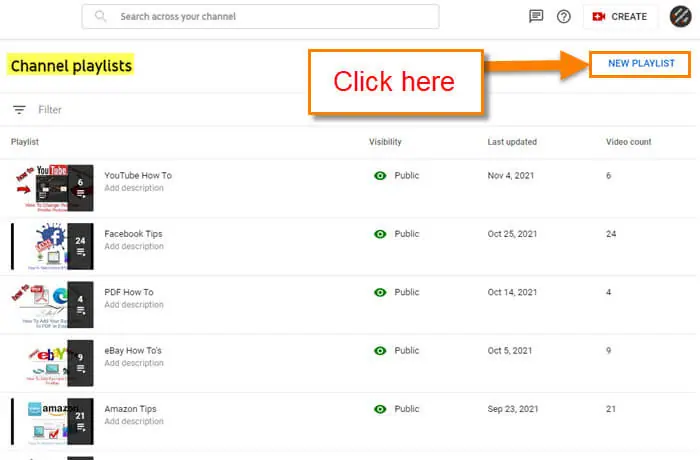Focus the Search across your channel field
This screenshot has width=700, height=460.
point(260,17)
